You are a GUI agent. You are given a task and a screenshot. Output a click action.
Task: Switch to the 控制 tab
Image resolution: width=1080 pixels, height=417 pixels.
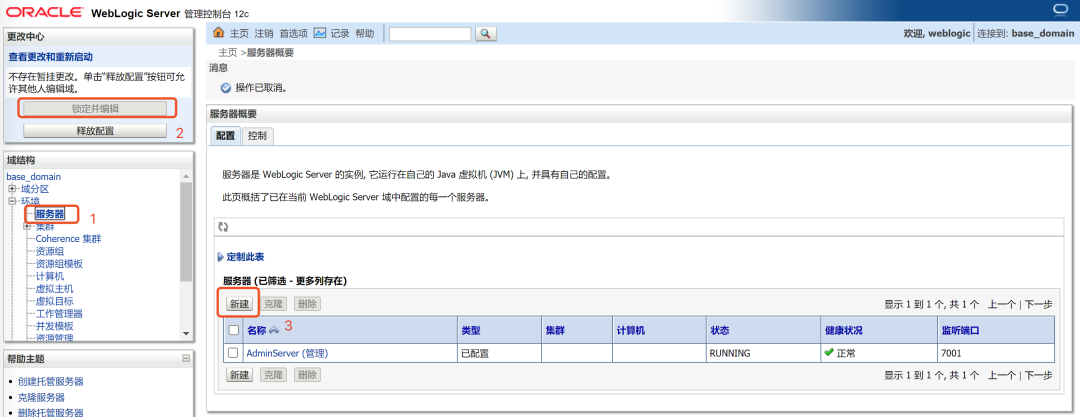258,136
